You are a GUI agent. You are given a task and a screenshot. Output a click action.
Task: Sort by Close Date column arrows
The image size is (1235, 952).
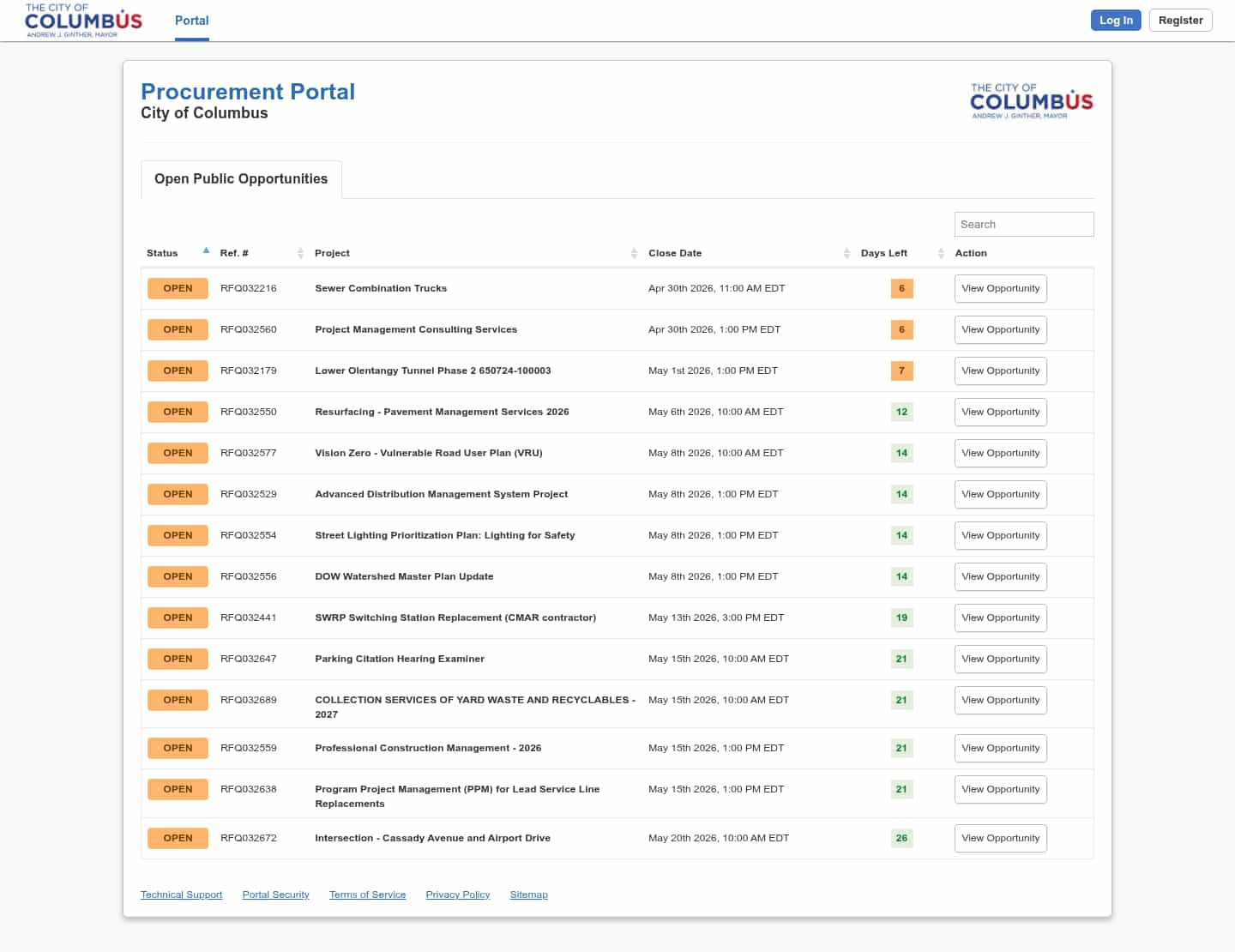(846, 253)
